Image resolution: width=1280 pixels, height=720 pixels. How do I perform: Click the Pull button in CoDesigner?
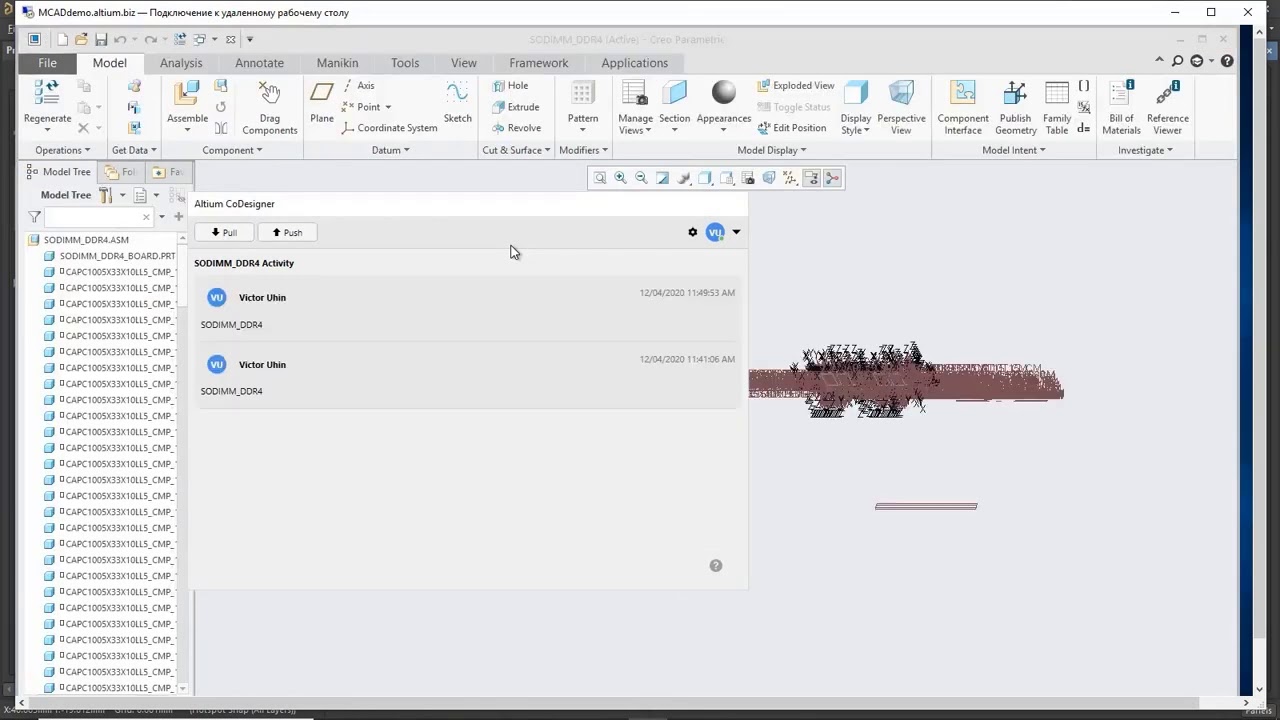click(223, 232)
